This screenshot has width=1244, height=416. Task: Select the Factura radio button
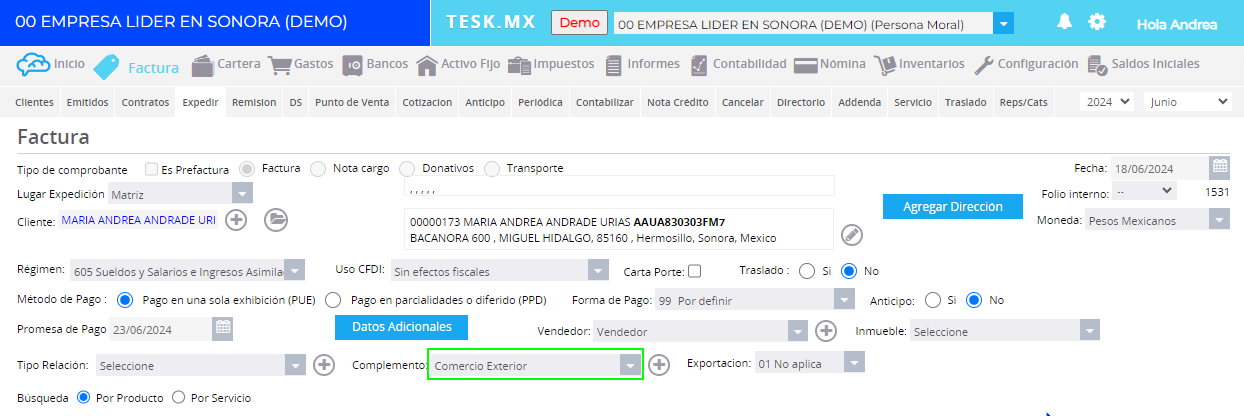pyautogui.click(x=246, y=169)
